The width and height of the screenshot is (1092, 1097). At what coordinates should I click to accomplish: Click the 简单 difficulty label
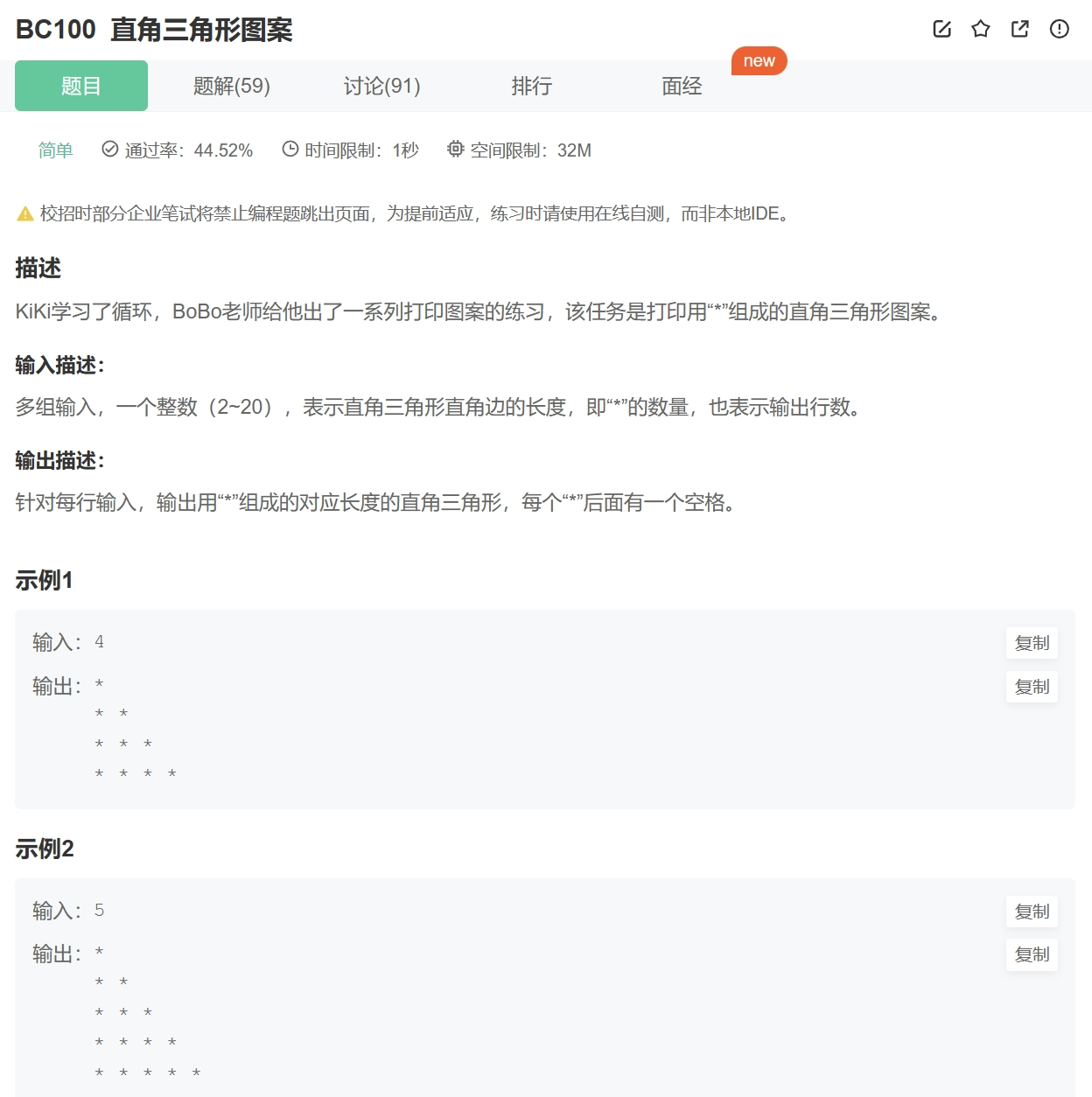[x=54, y=150]
